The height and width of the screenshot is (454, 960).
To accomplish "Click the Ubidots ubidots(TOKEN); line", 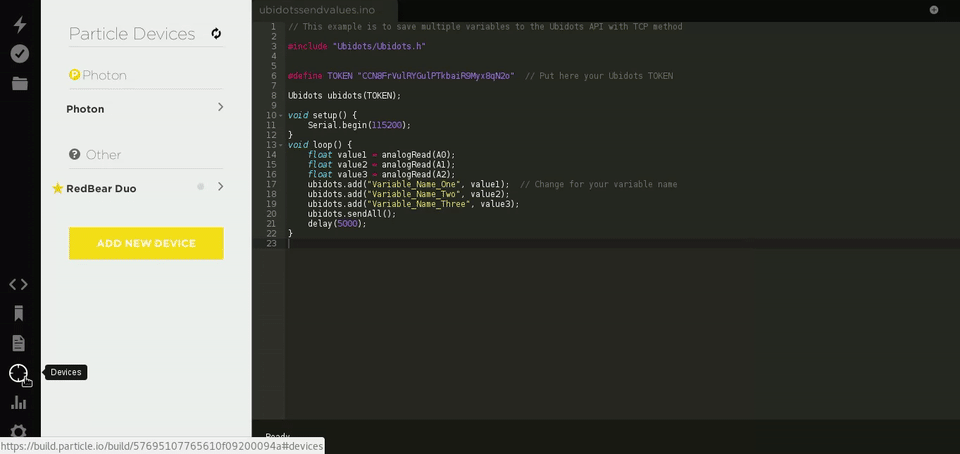I will pos(344,95).
